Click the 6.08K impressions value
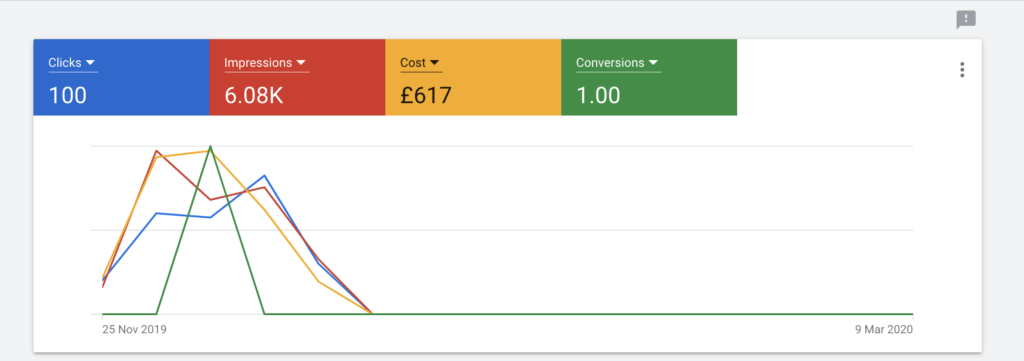 point(253,95)
